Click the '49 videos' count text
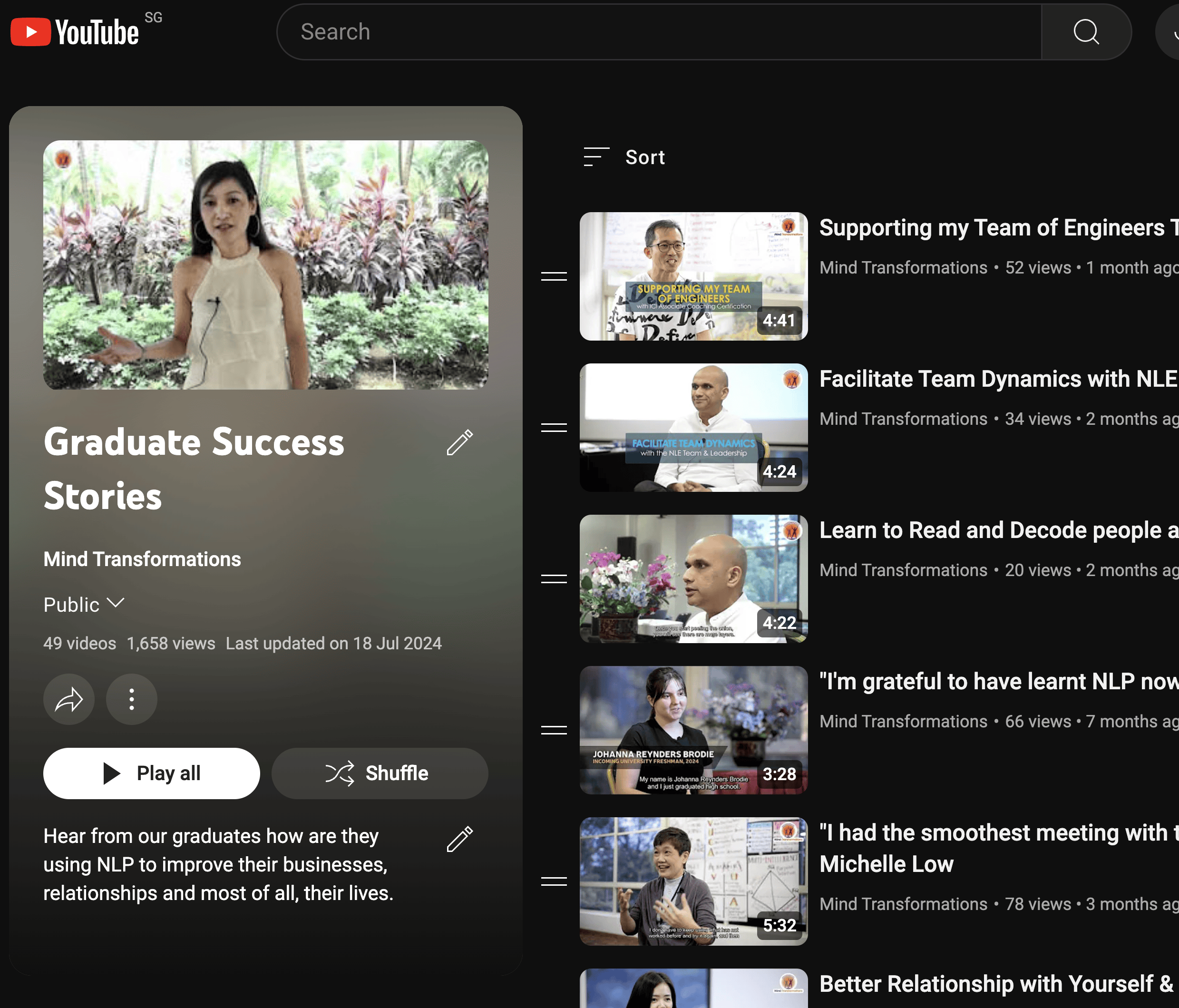The image size is (1179, 1008). [x=80, y=643]
